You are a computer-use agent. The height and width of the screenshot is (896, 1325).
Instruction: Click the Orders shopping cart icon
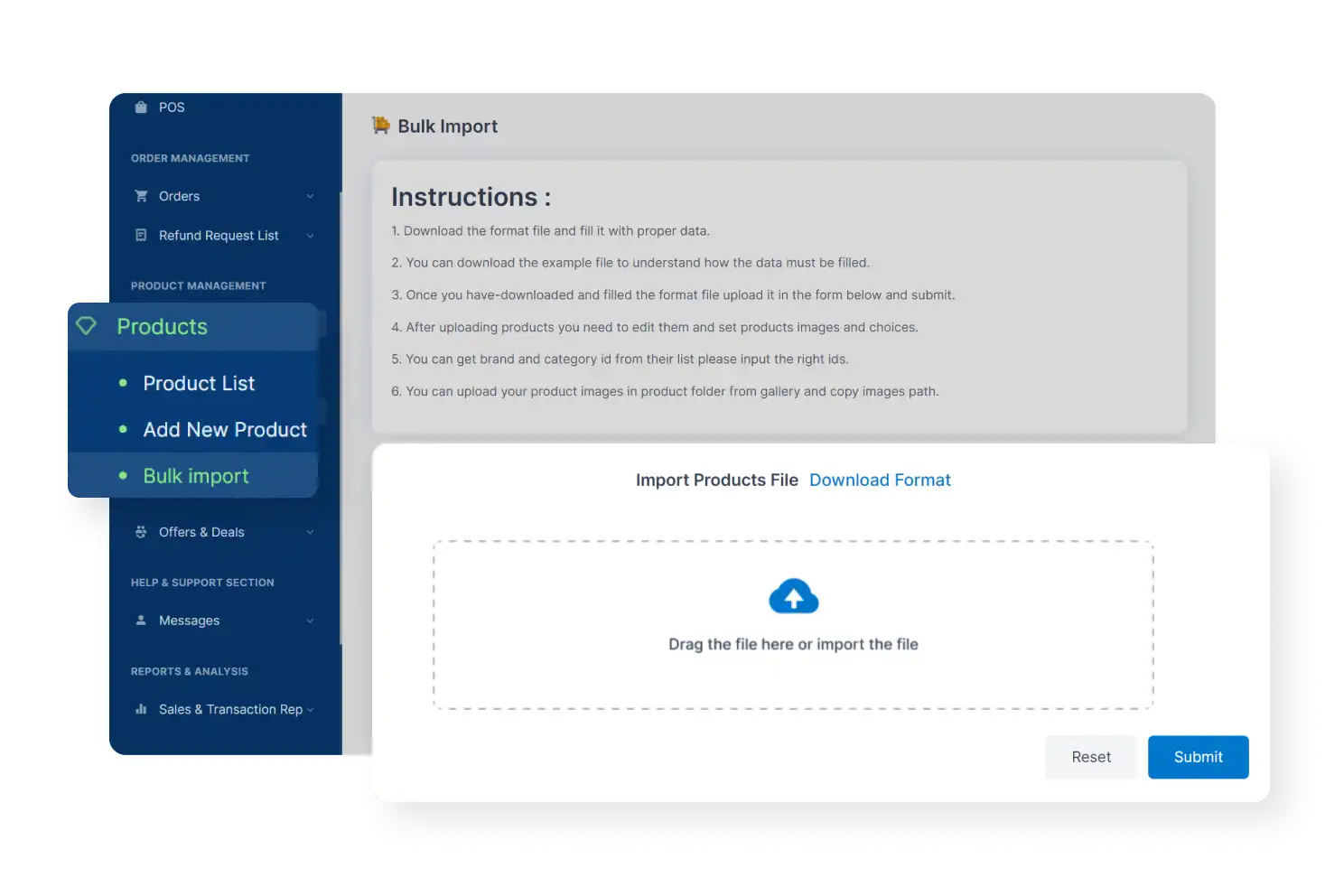[x=141, y=195]
